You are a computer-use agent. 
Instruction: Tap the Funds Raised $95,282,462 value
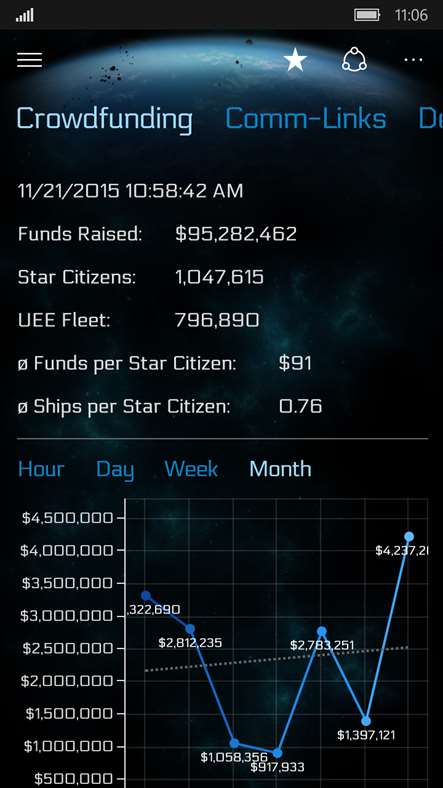(x=236, y=234)
